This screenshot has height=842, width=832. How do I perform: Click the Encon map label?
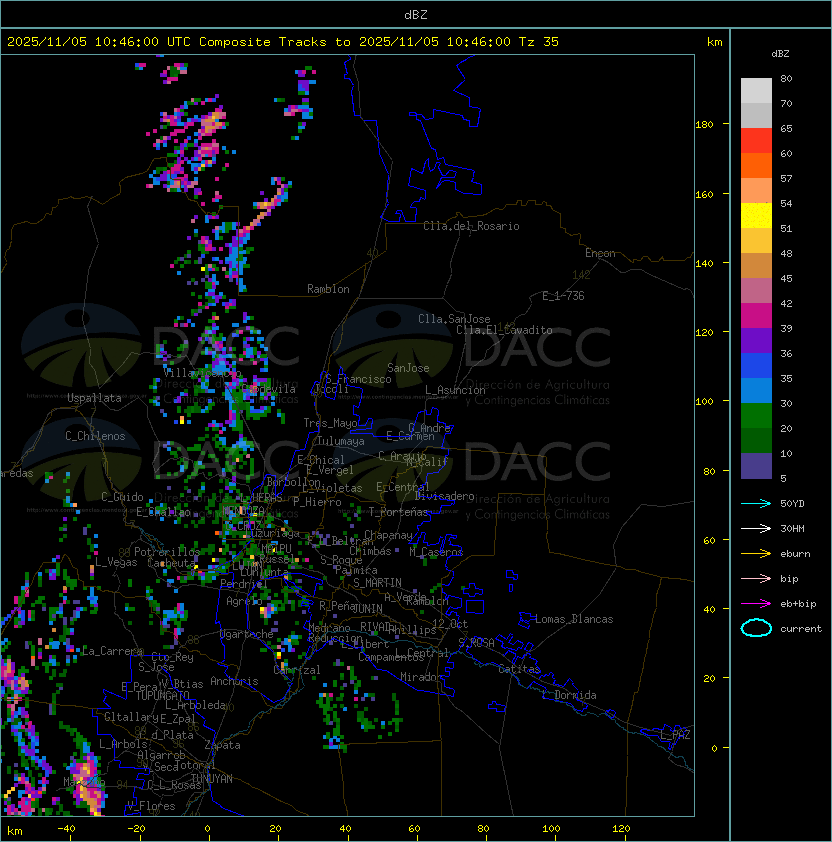(x=600, y=253)
